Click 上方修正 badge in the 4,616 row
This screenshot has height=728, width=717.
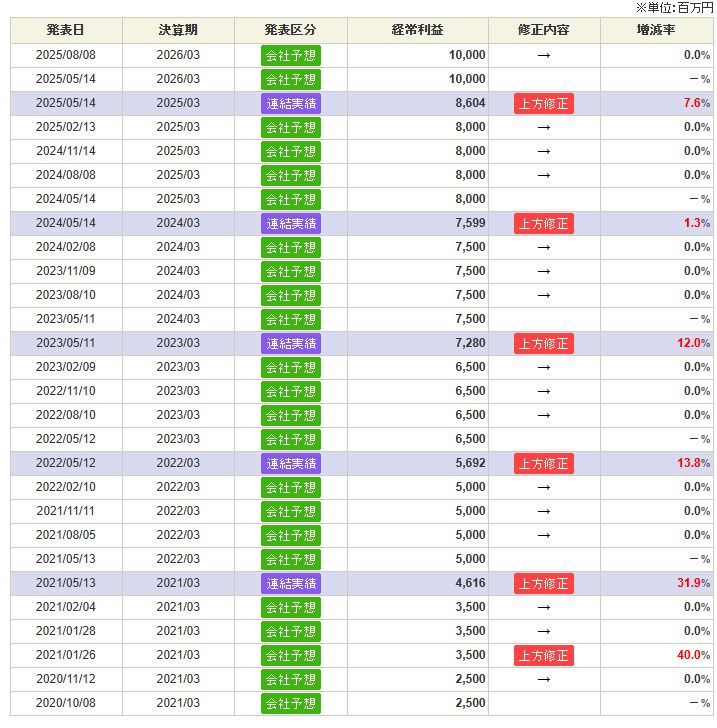point(544,584)
